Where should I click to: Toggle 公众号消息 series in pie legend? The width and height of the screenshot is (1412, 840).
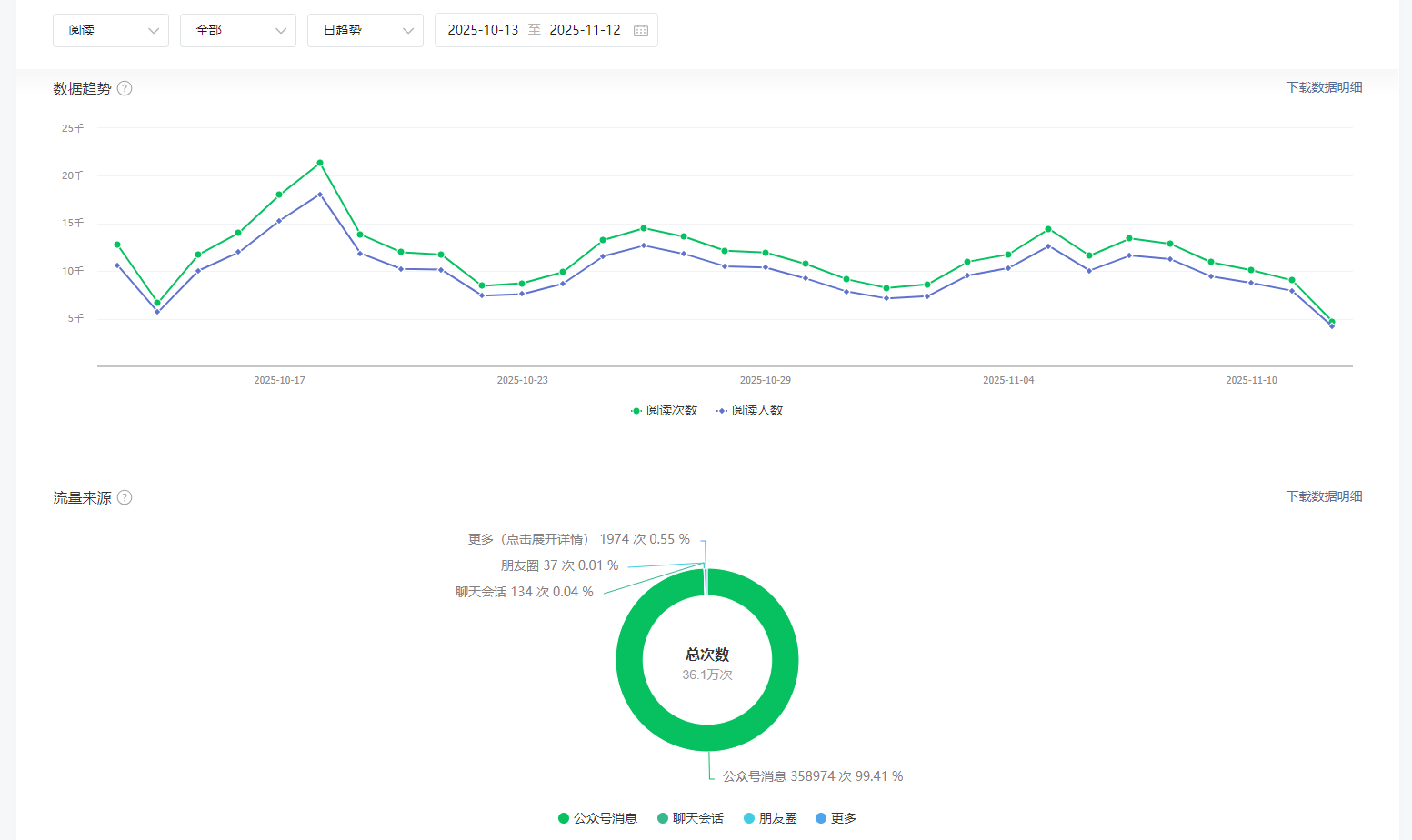pos(597,818)
